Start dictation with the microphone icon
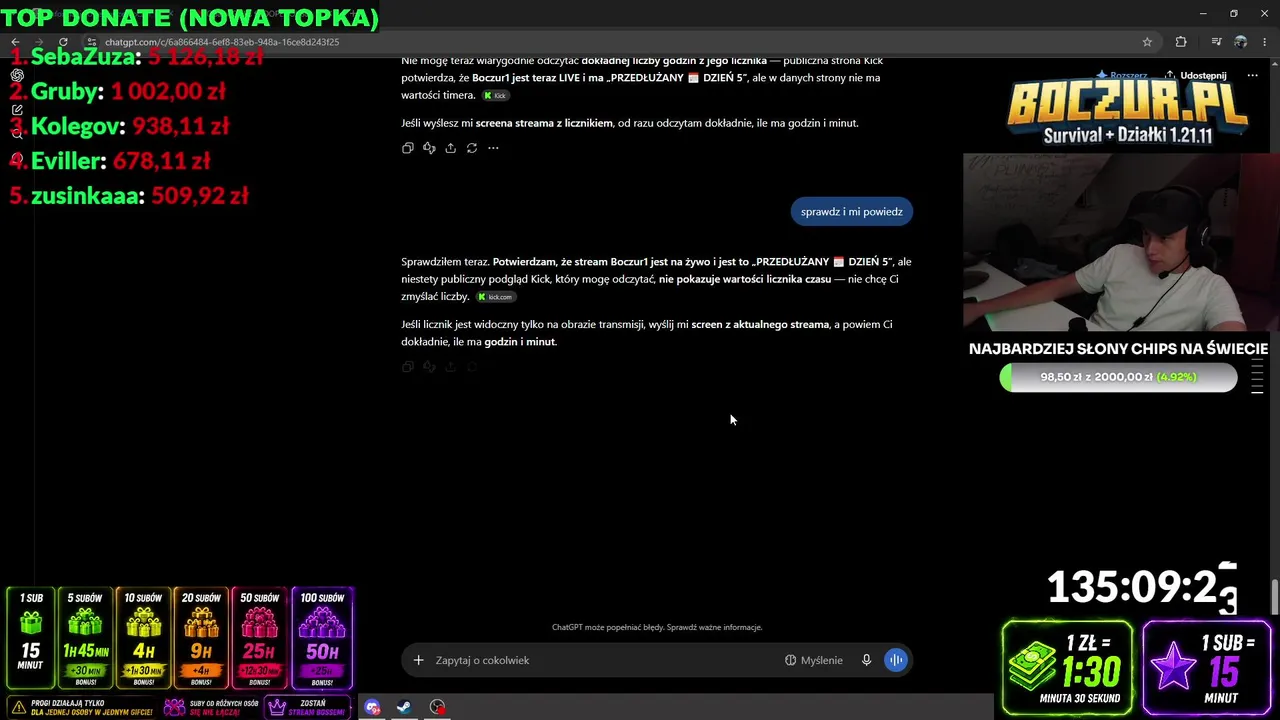1280x720 pixels. point(867,660)
